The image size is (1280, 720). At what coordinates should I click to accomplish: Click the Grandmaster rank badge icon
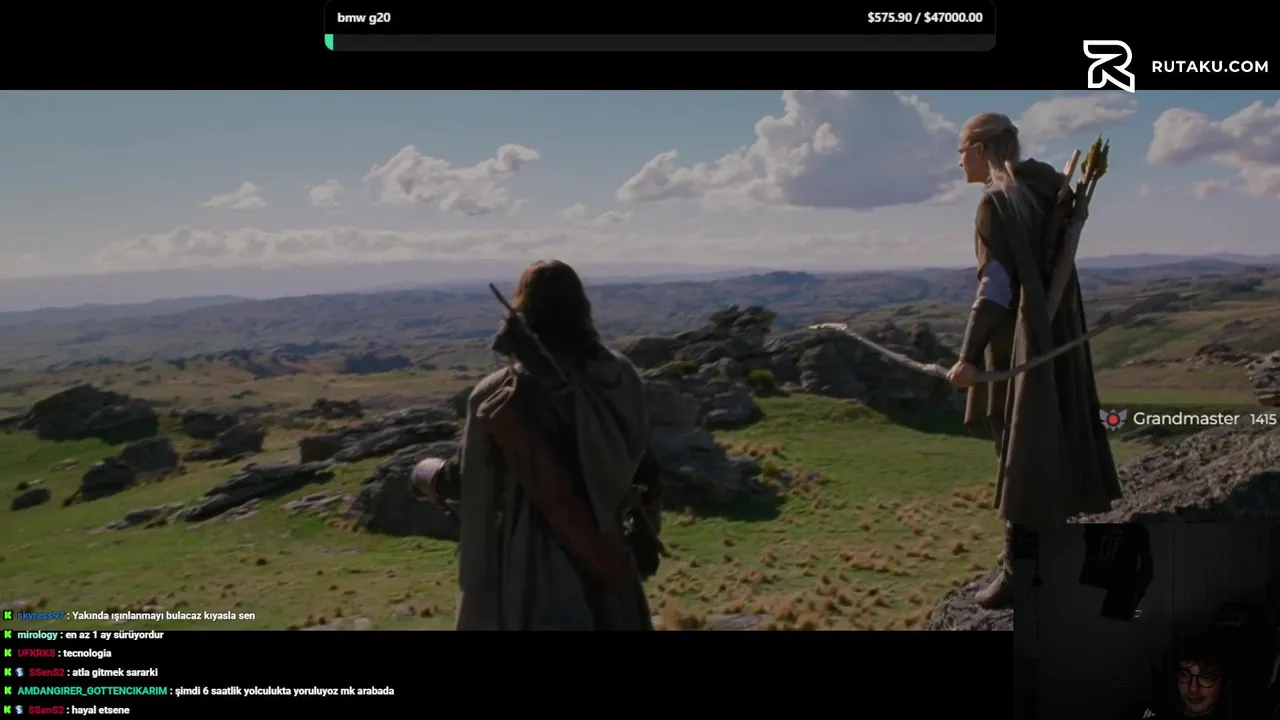click(x=1113, y=419)
